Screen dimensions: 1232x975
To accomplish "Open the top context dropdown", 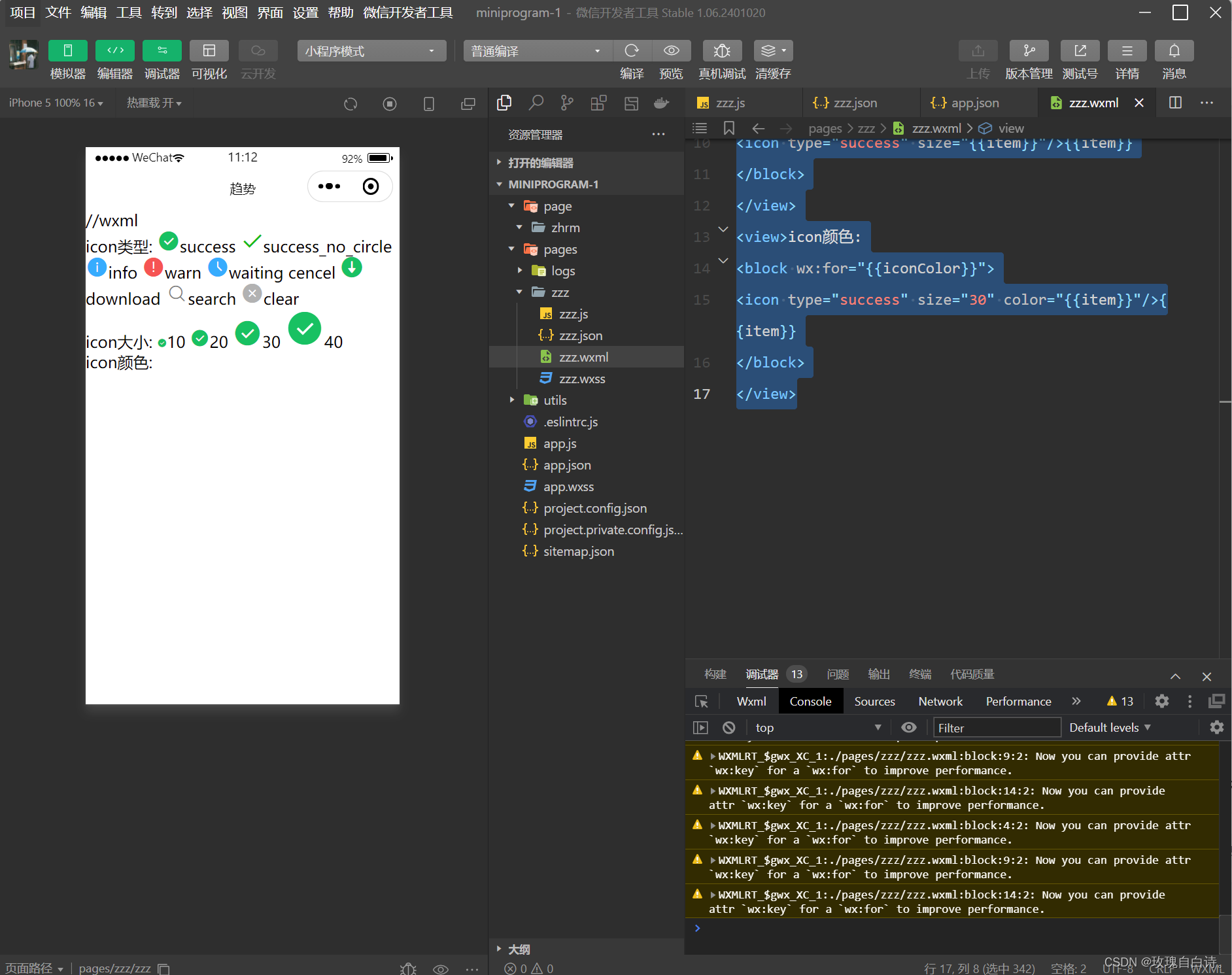I will (818, 728).
